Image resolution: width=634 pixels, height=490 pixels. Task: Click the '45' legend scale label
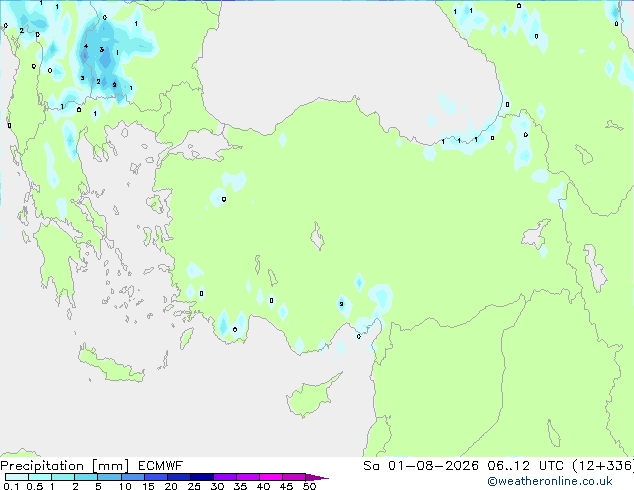(x=286, y=486)
